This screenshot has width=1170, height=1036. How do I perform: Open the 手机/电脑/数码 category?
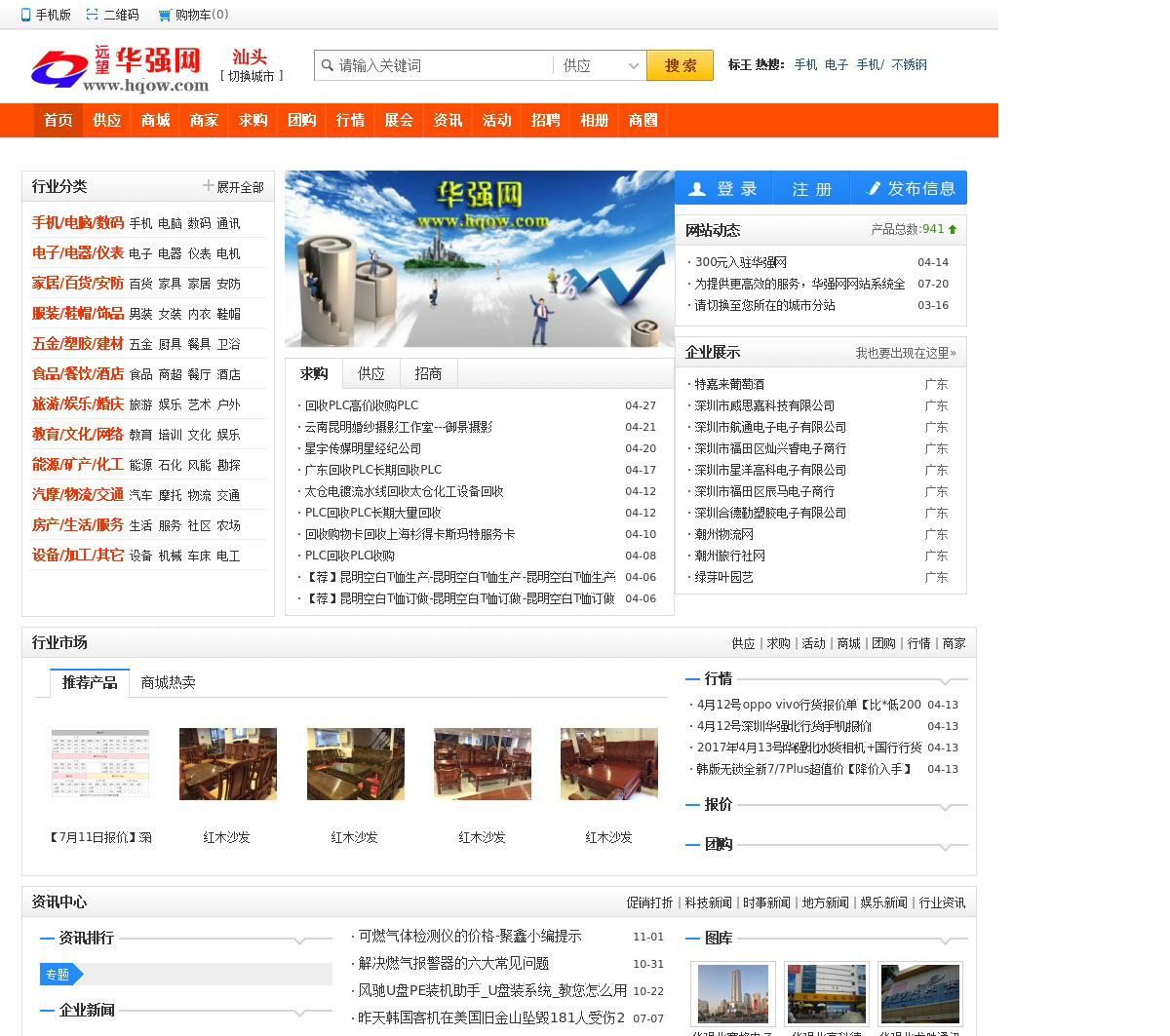[x=78, y=223]
